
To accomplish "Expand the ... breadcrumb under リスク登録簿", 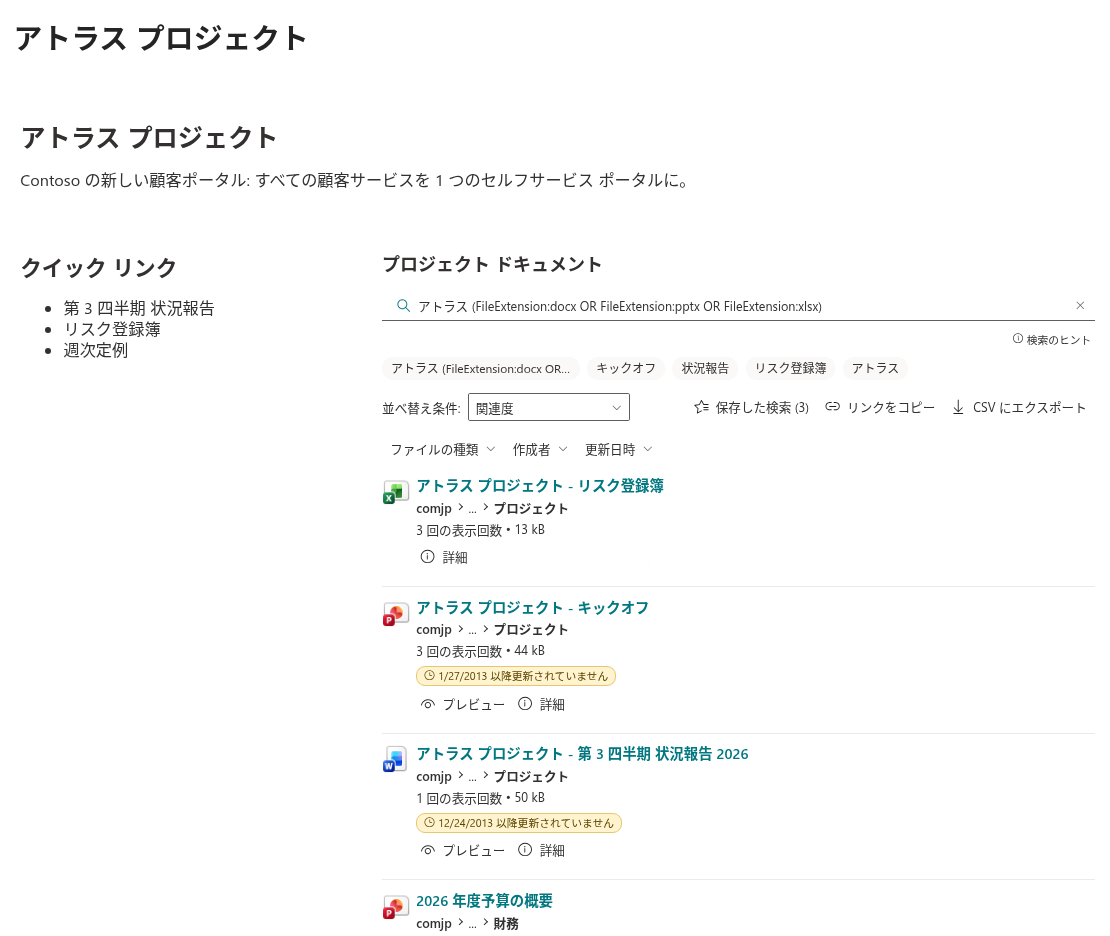I will 472,509.
